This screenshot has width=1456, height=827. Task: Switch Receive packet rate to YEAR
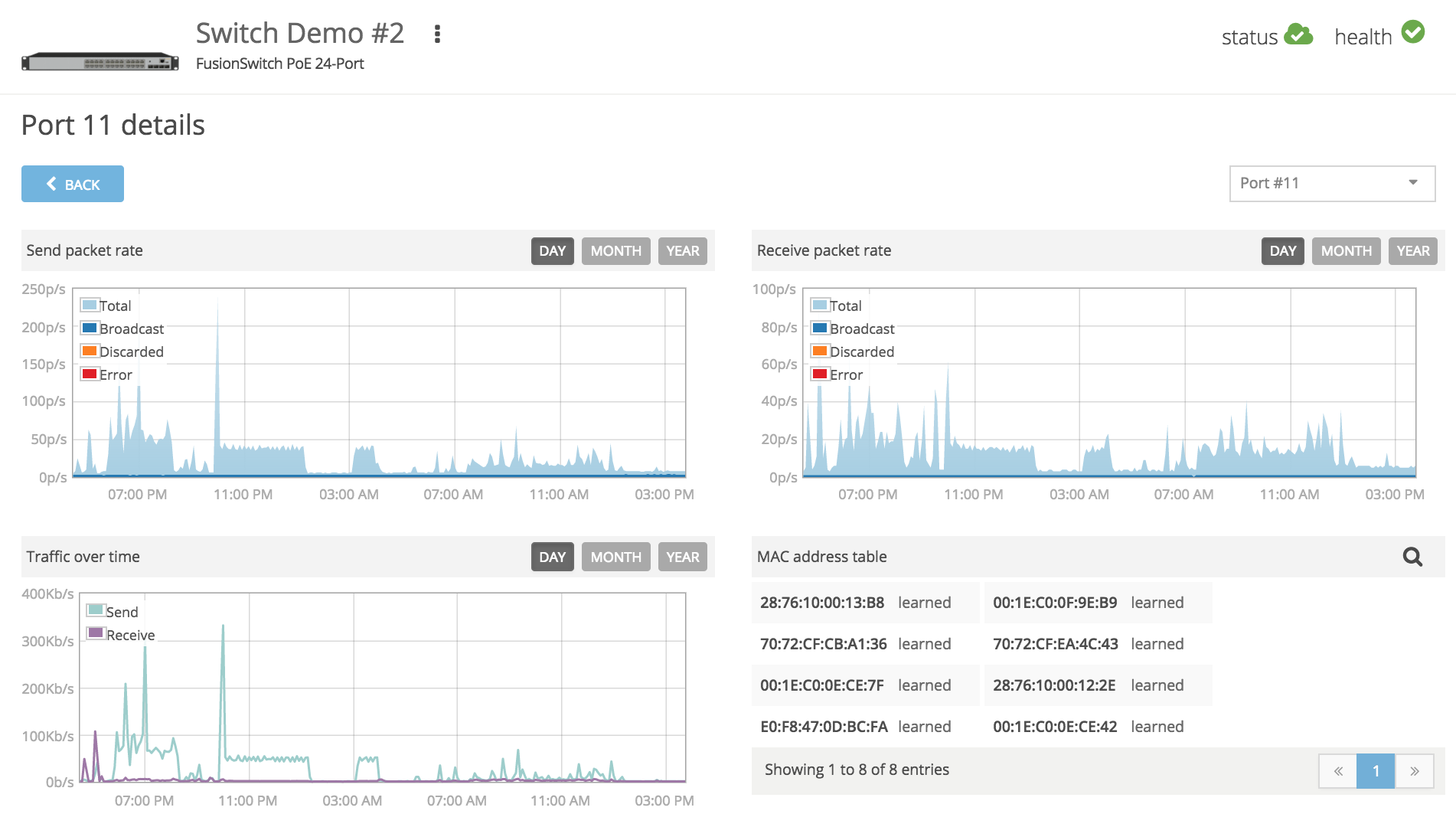tap(1413, 251)
